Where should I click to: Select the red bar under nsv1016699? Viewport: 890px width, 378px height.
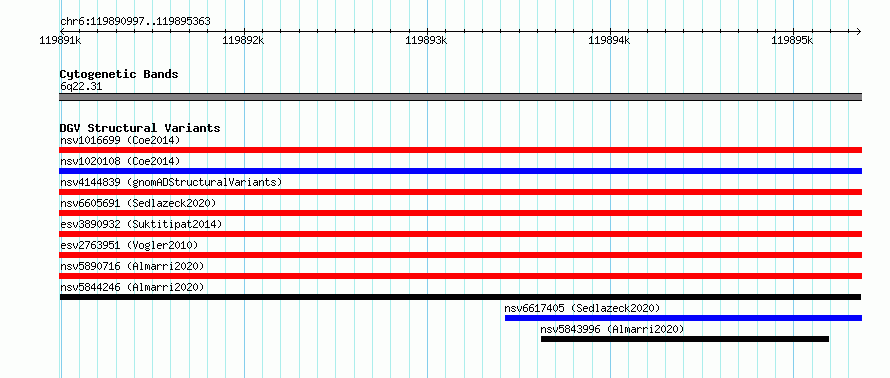460,150
